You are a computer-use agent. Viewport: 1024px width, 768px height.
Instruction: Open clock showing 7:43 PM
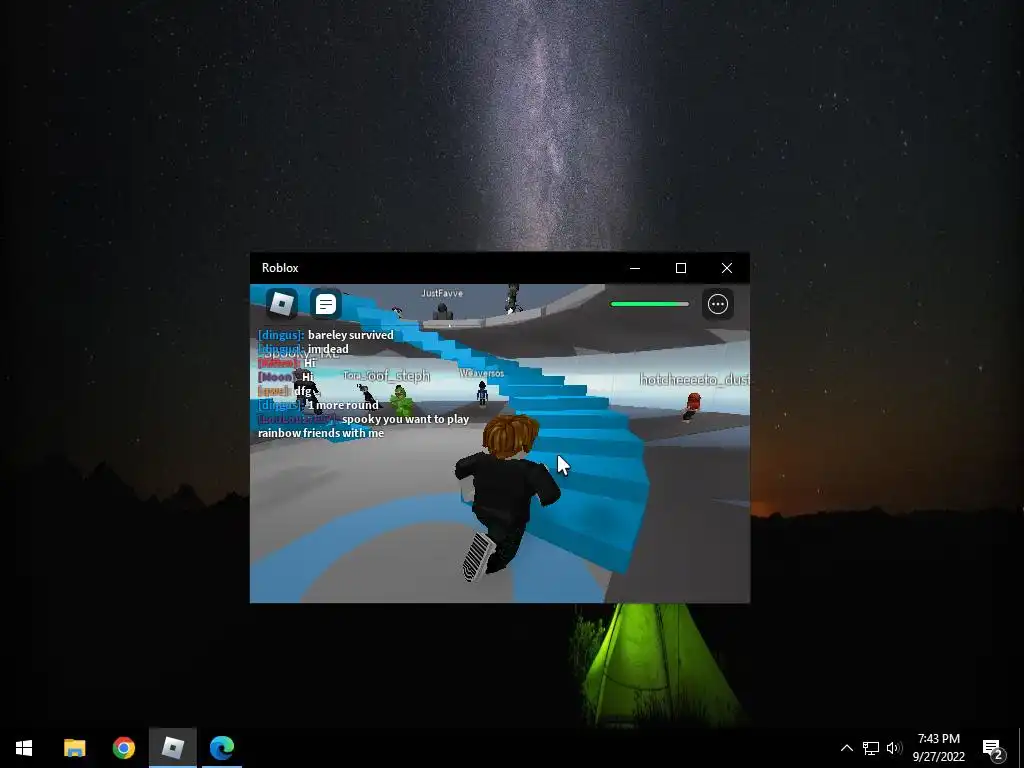pyautogui.click(x=938, y=748)
